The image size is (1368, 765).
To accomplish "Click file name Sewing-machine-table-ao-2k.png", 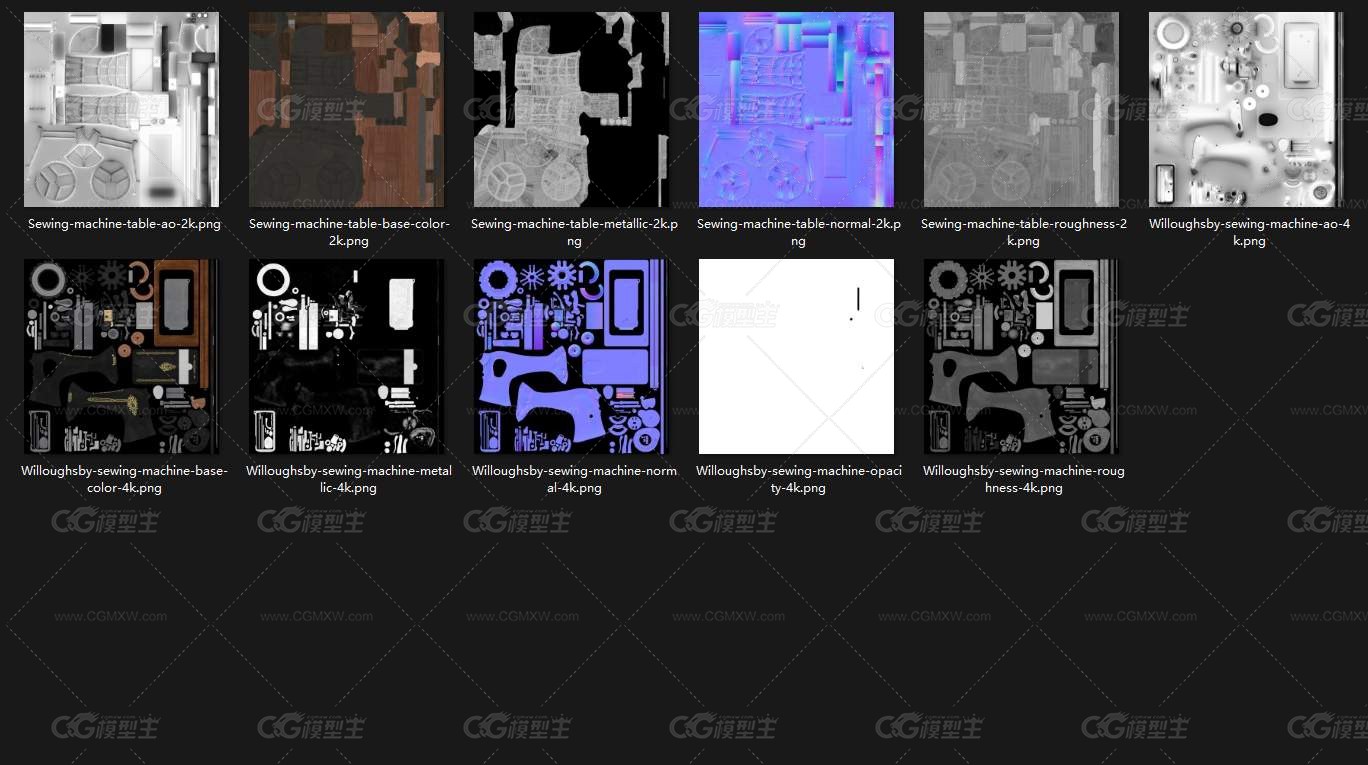I will [x=124, y=225].
